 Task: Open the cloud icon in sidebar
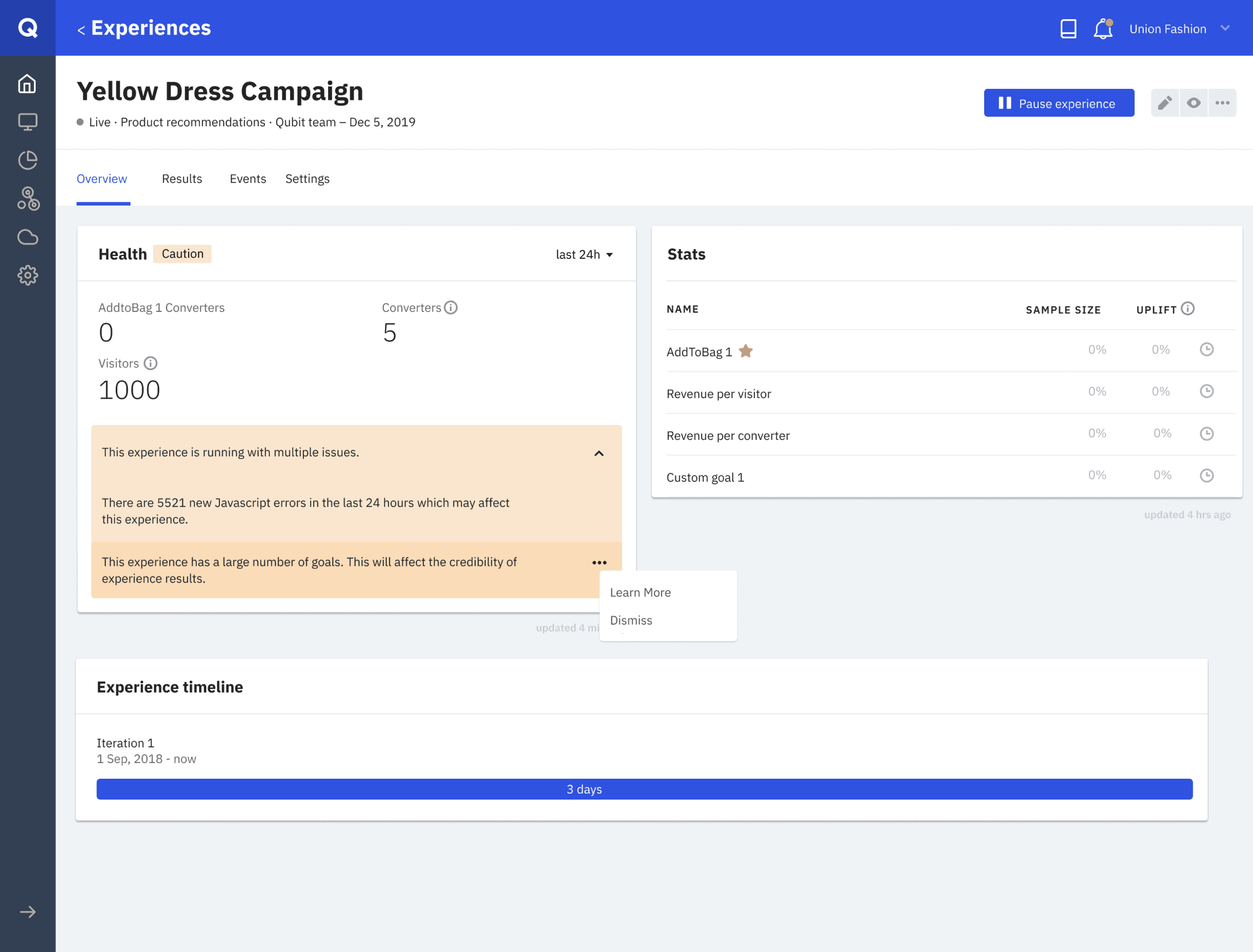point(27,237)
